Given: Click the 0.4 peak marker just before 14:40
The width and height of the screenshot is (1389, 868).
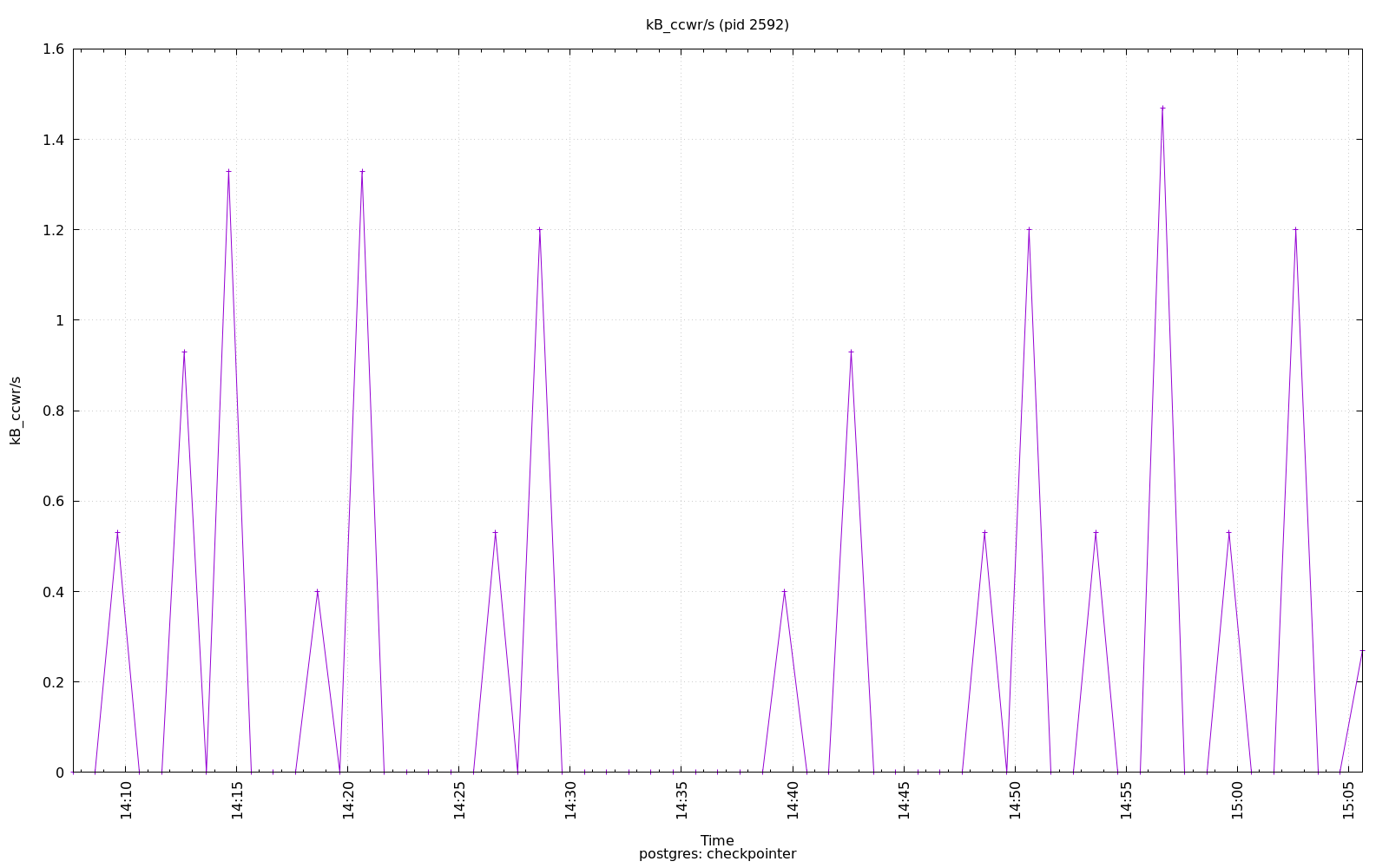Looking at the screenshot, I should pos(784,591).
